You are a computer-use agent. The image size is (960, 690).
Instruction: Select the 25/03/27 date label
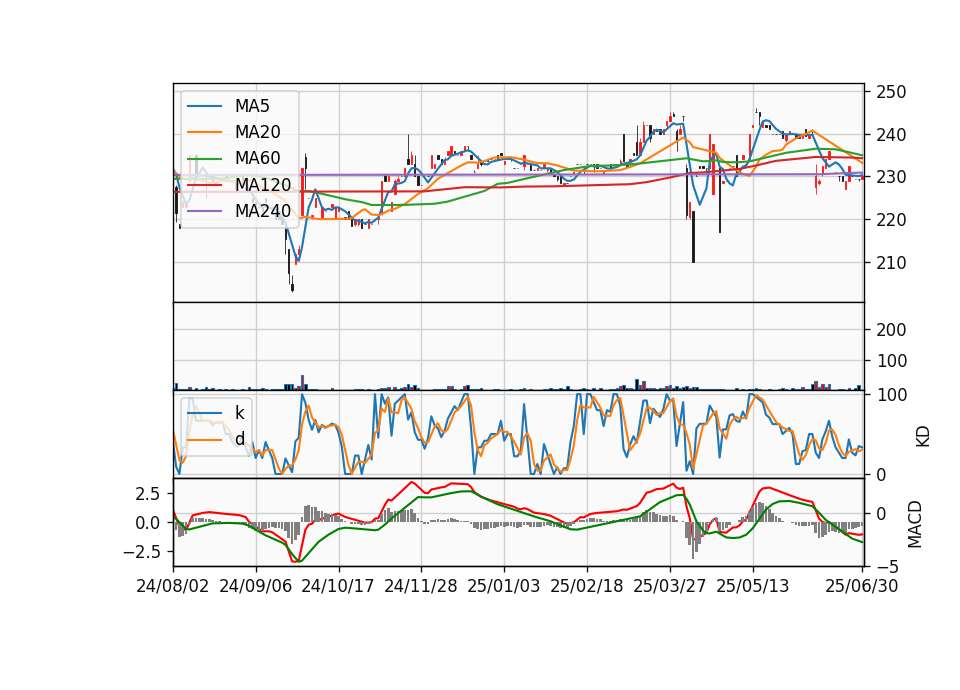coord(670,586)
